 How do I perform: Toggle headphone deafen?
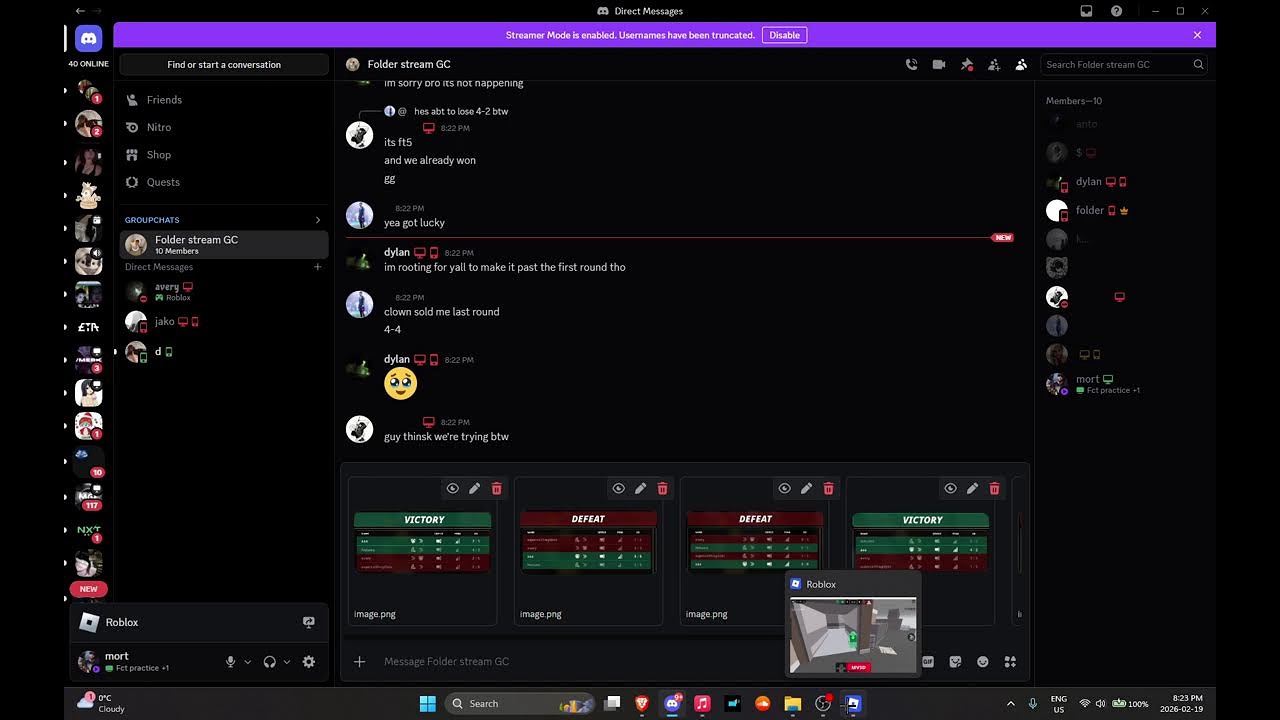pyautogui.click(x=269, y=662)
